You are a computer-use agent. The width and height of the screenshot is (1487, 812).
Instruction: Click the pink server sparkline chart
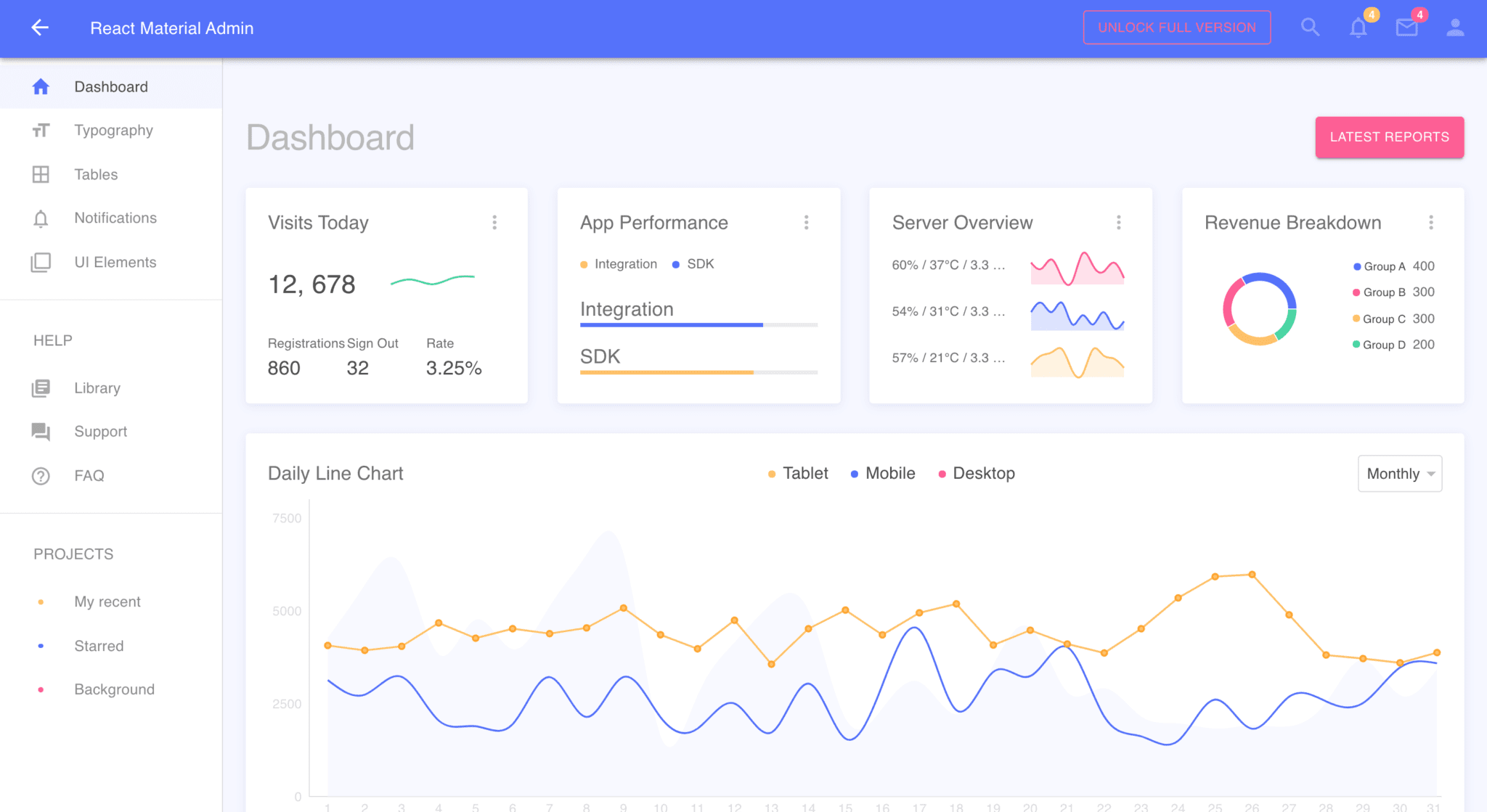pos(1077,268)
